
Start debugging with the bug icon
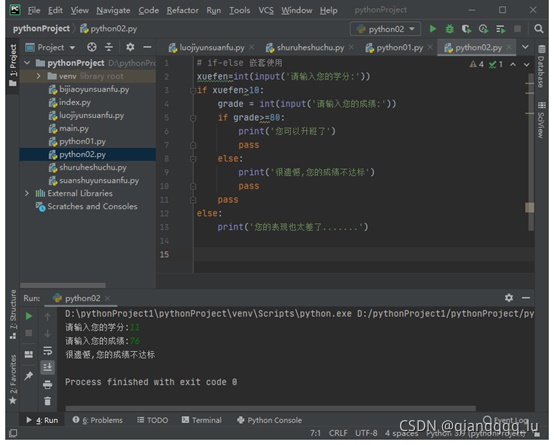[x=449, y=29]
